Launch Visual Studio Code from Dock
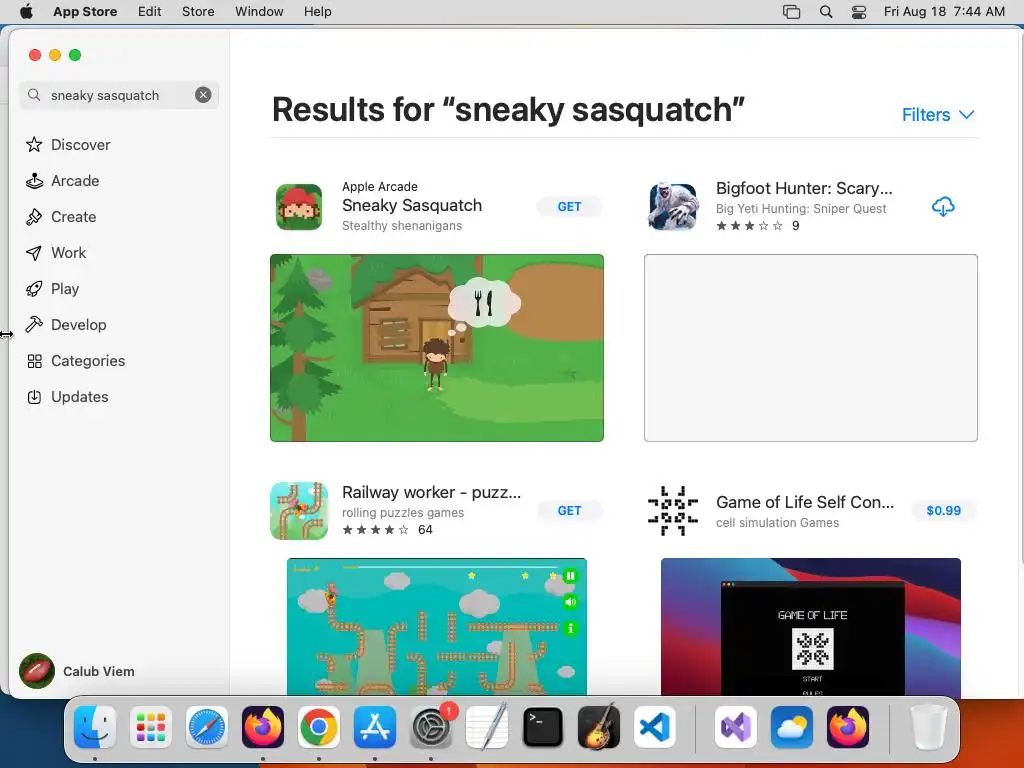 pyautogui.click(x=654, y=728)
